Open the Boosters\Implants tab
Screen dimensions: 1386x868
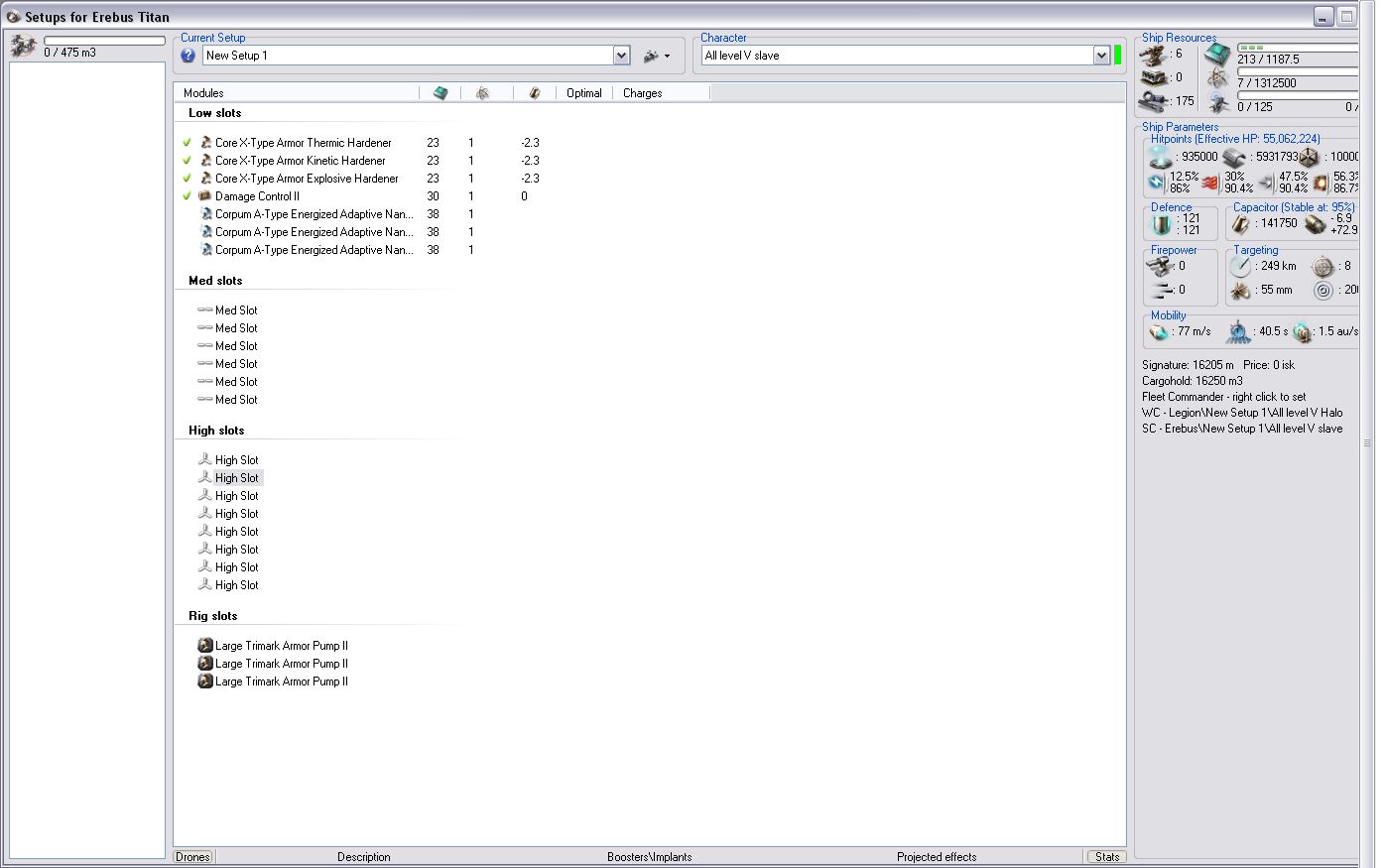(x=650, y=857)
